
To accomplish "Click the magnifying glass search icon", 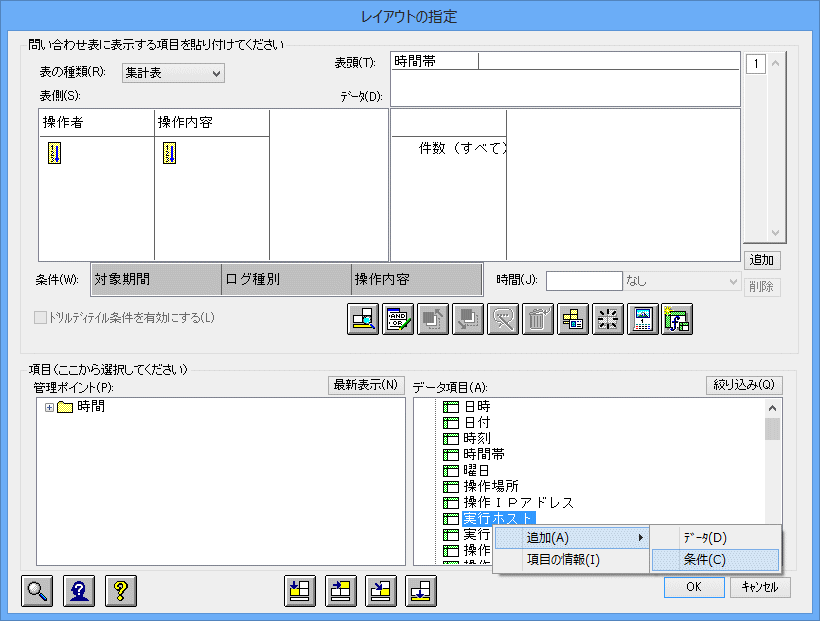I will 38,590.
